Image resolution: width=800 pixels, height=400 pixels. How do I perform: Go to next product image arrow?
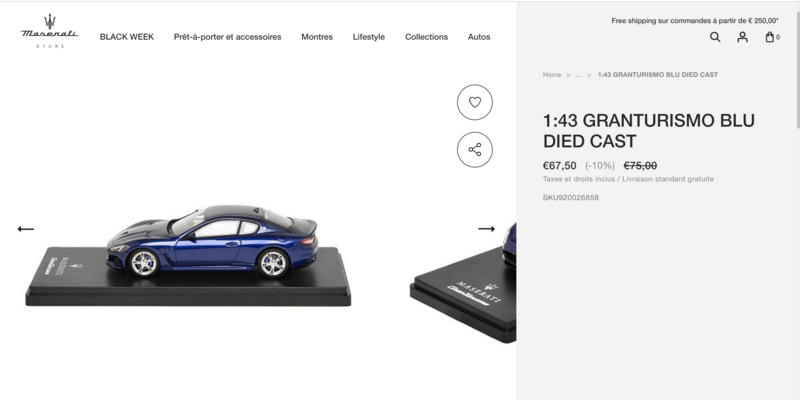pyautogui.click(x=486, y=229)
